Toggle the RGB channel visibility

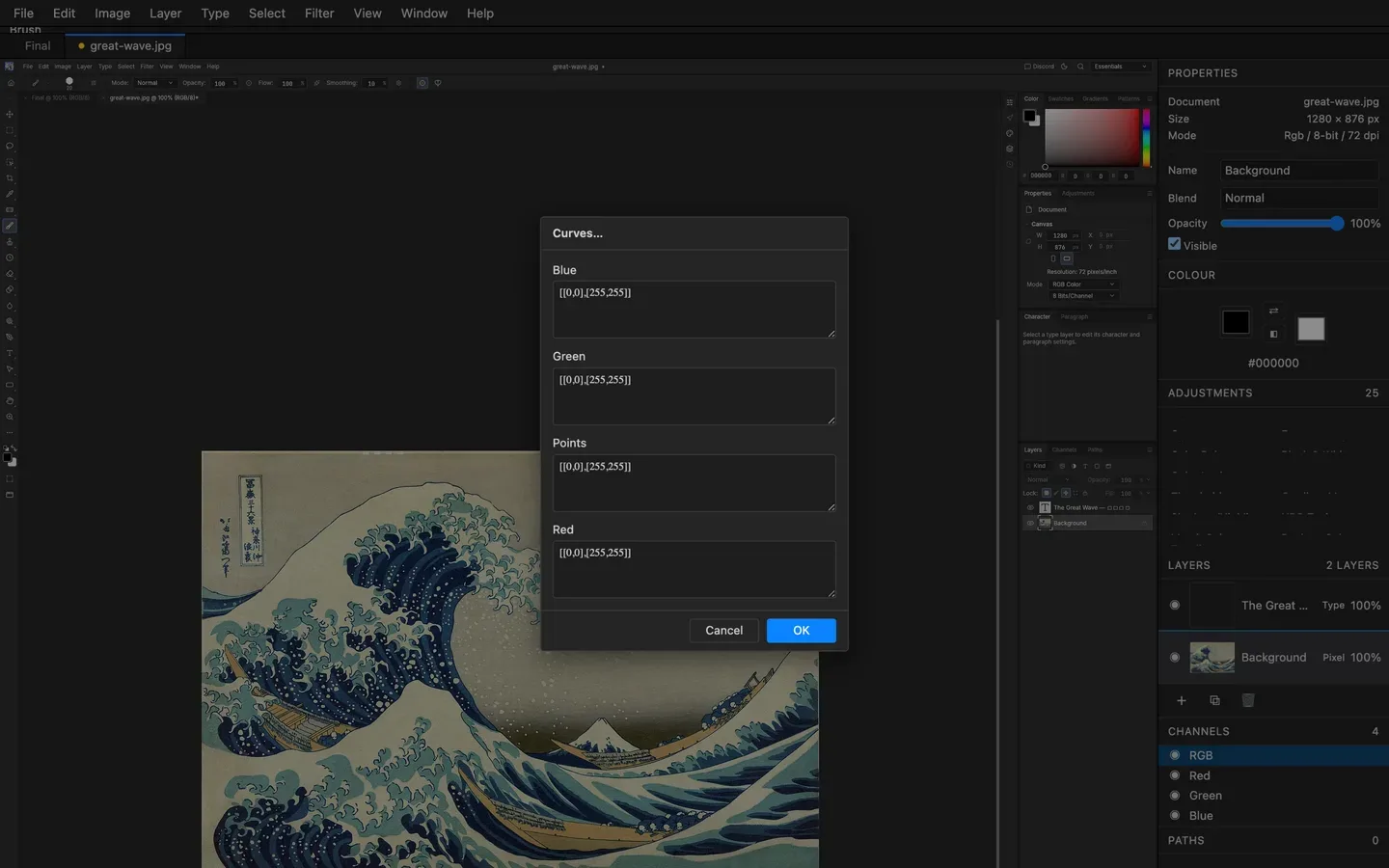pyautogui.click(x=1175, y=755)
